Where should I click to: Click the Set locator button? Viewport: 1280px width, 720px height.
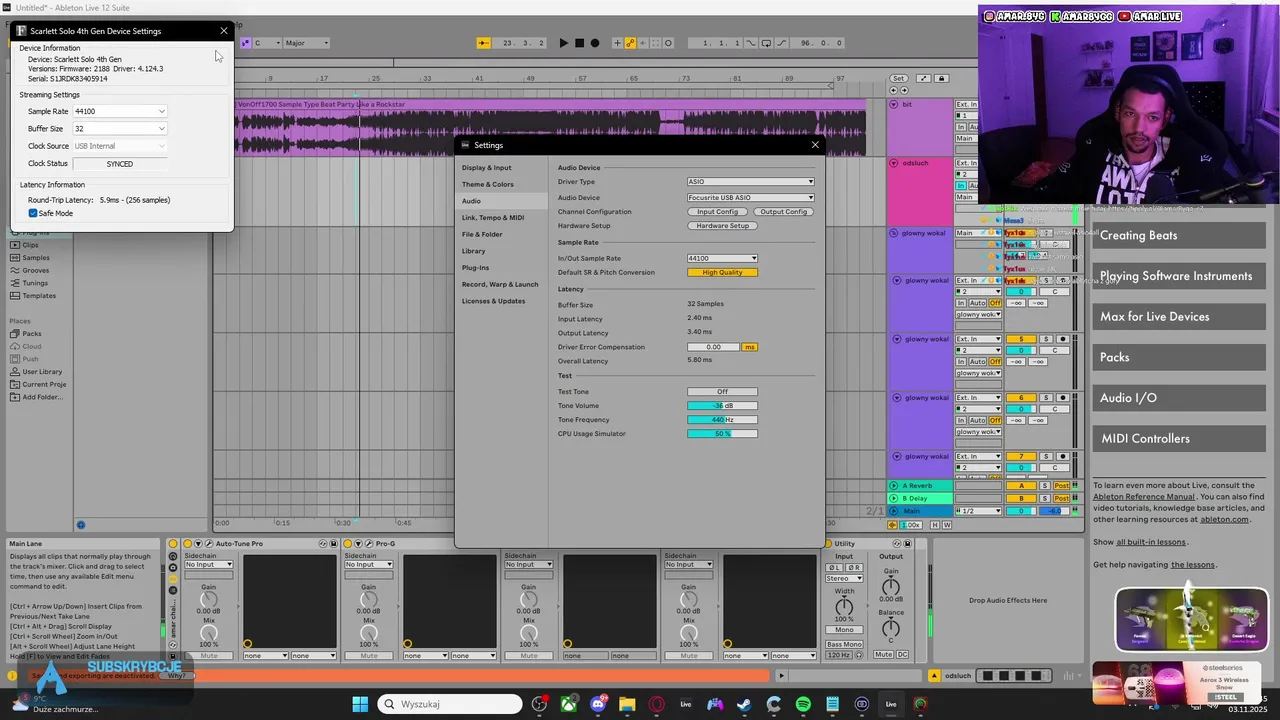(899, 78)
